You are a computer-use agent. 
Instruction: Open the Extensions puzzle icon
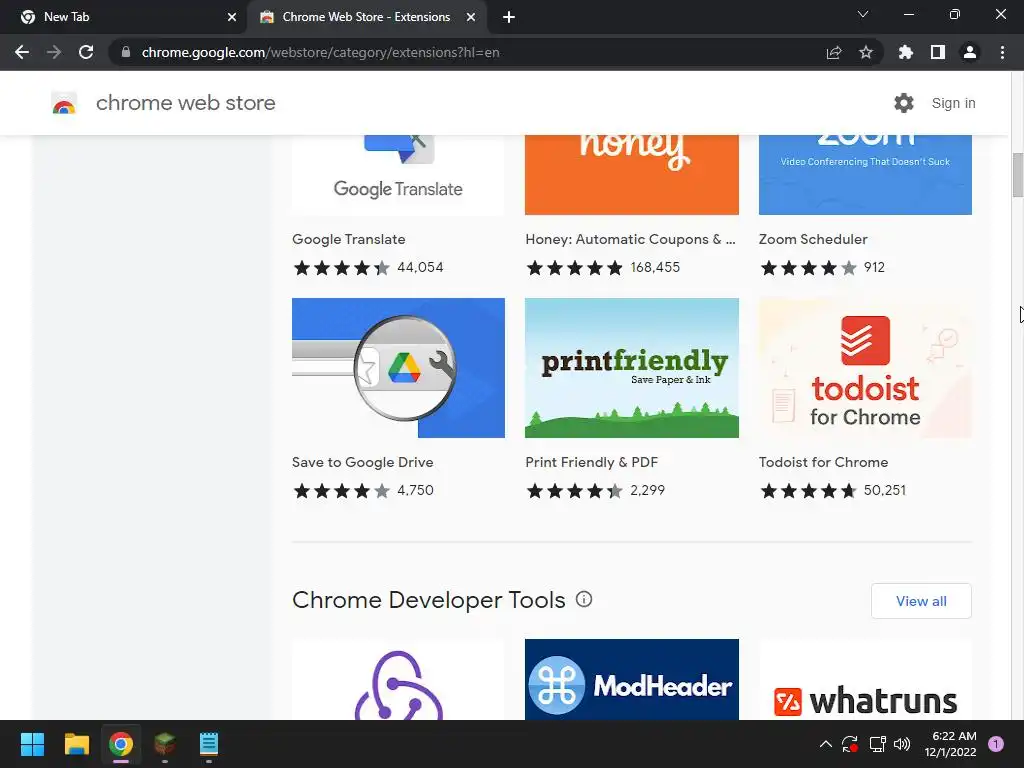[906, 52]
